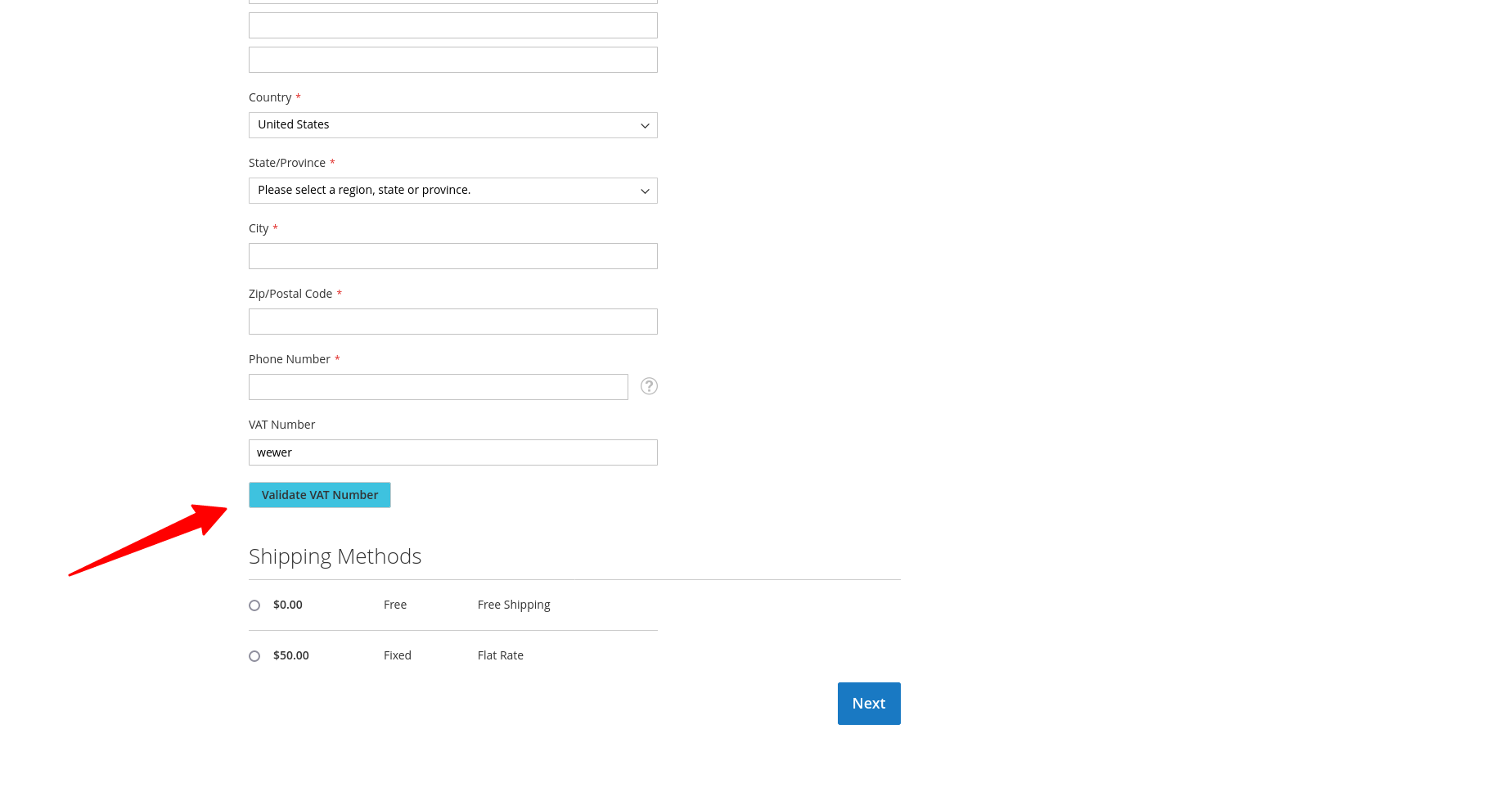Click the Free Shipping method label
The image size is (1512, 792).
pyautogui.click(x=514, y=605)
